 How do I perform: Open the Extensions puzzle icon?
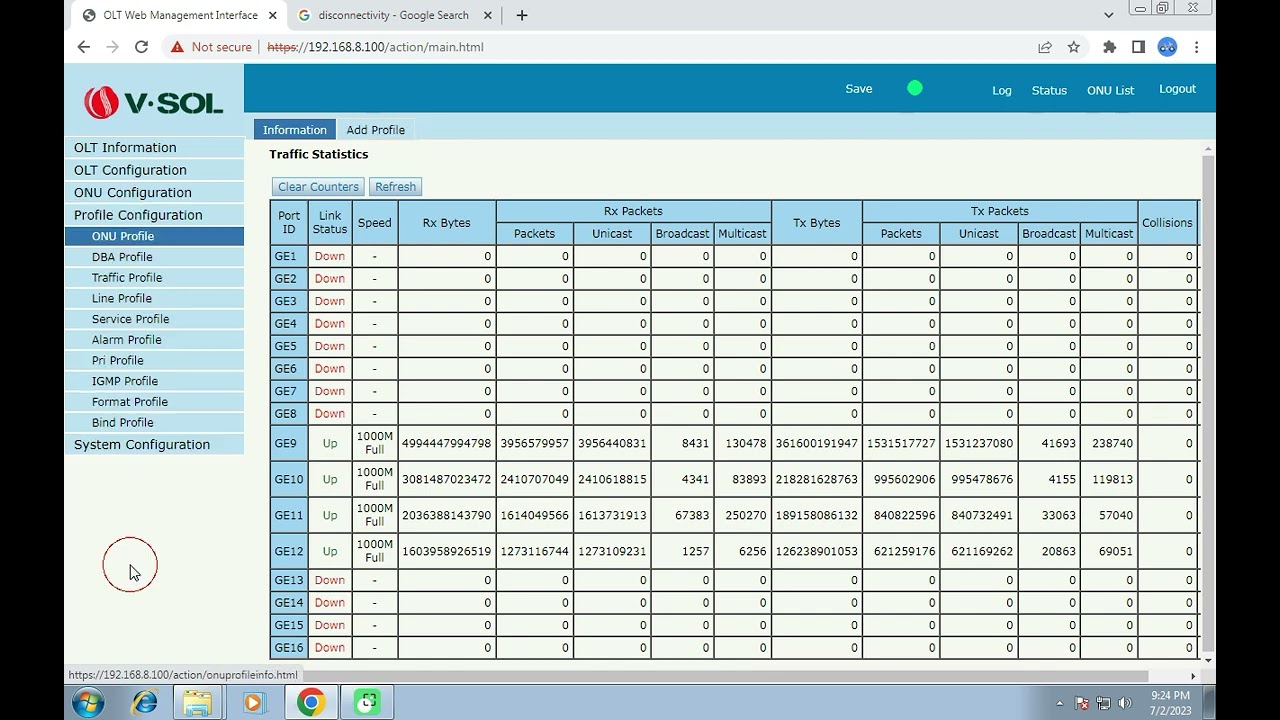1109,47
